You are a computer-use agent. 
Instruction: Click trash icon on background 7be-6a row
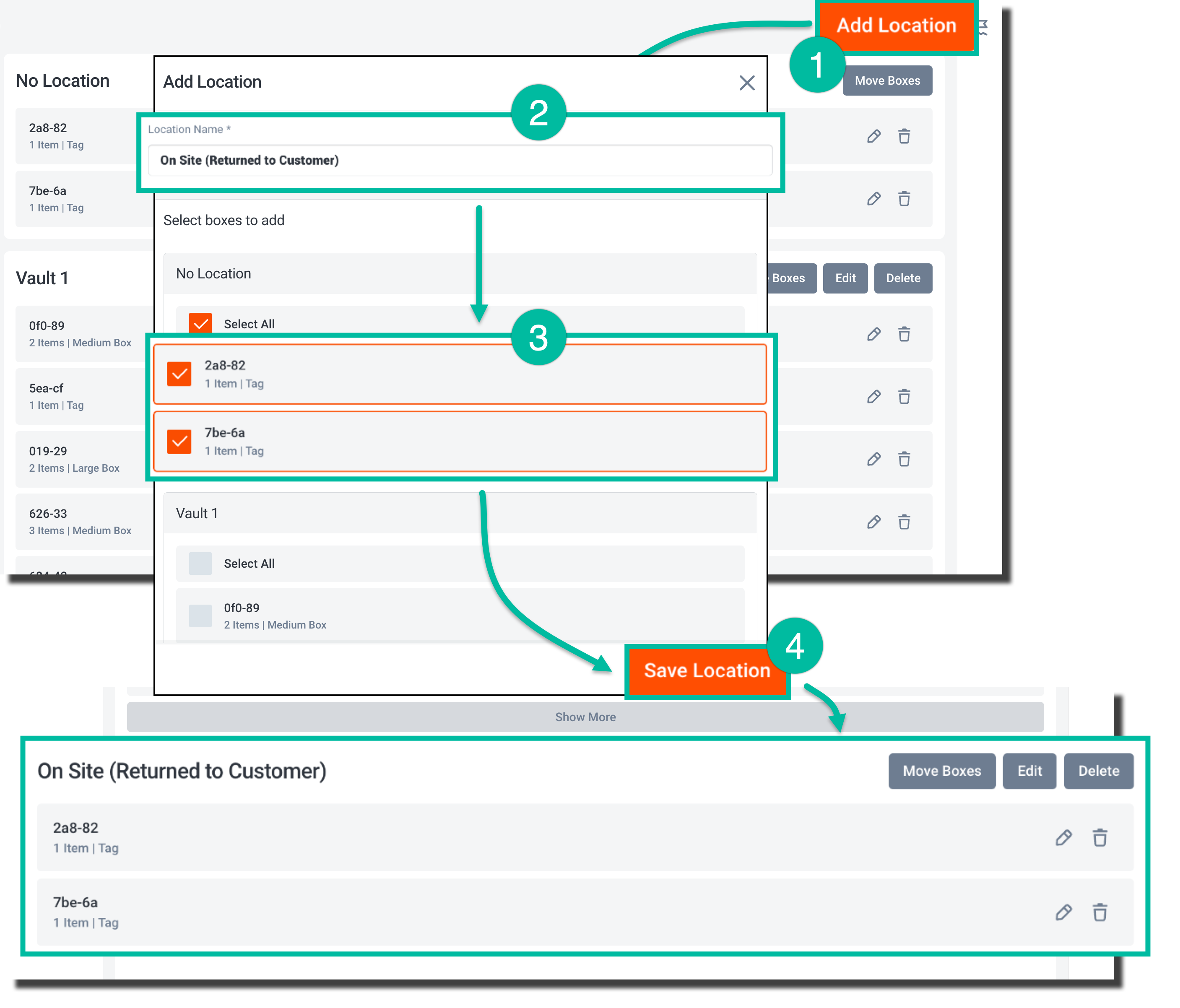904,199
